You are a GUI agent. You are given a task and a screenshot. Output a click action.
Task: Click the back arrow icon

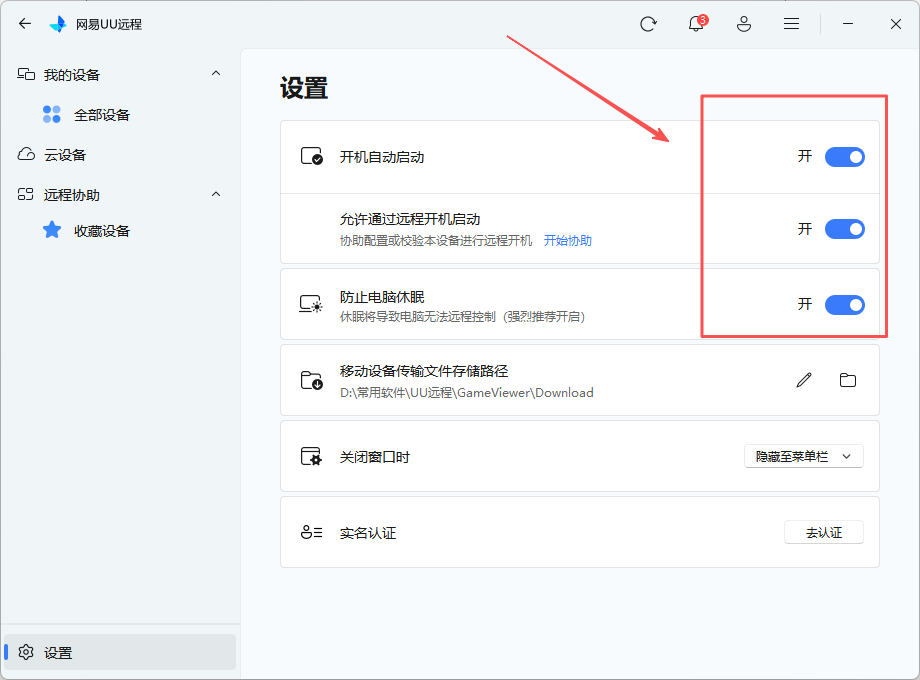25,24
